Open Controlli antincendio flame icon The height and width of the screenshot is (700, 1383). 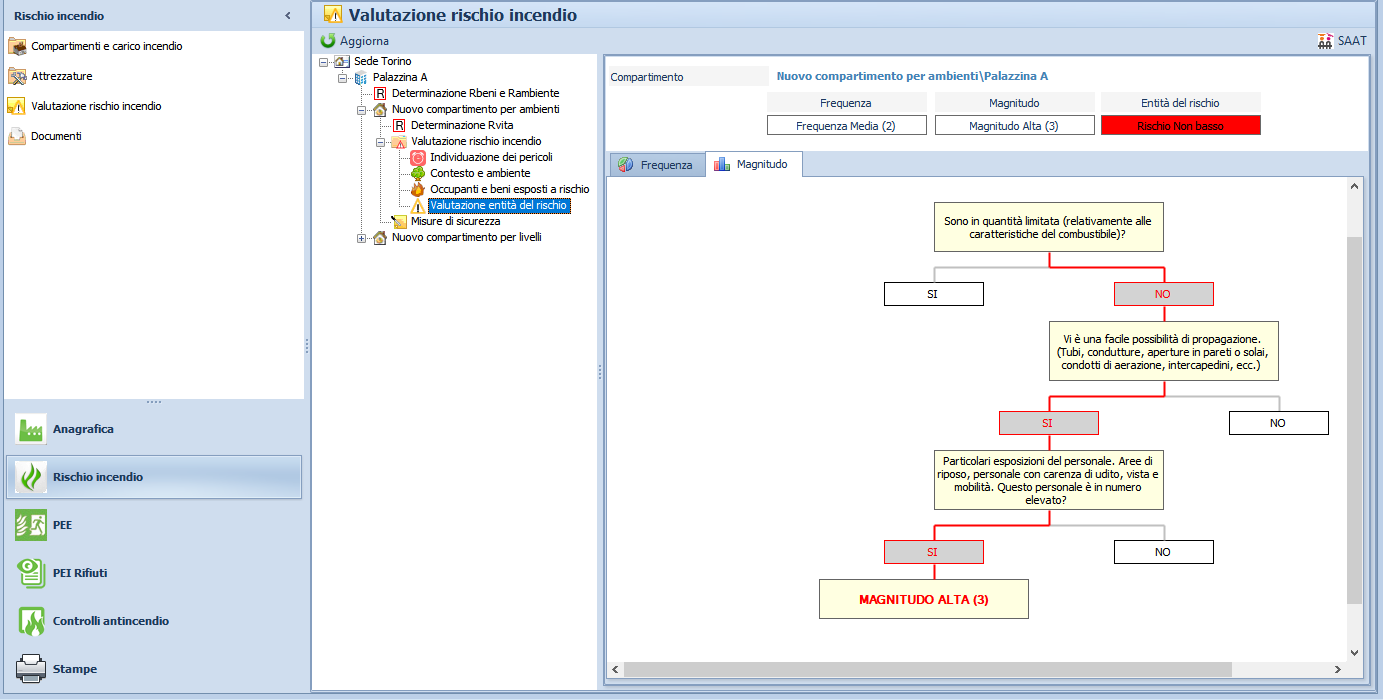click(x=31, y=621)
